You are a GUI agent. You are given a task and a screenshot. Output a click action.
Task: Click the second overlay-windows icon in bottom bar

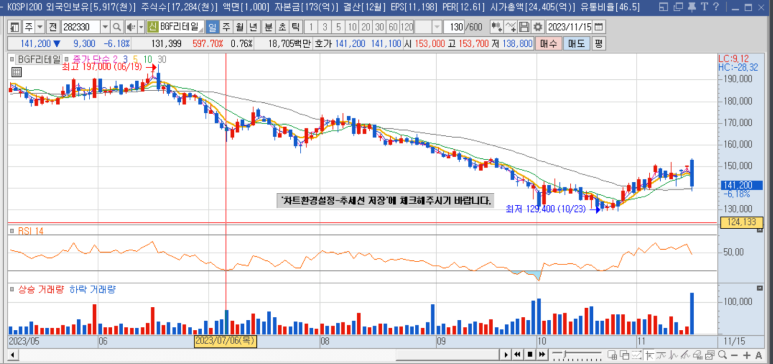click(x=624, y=355)
